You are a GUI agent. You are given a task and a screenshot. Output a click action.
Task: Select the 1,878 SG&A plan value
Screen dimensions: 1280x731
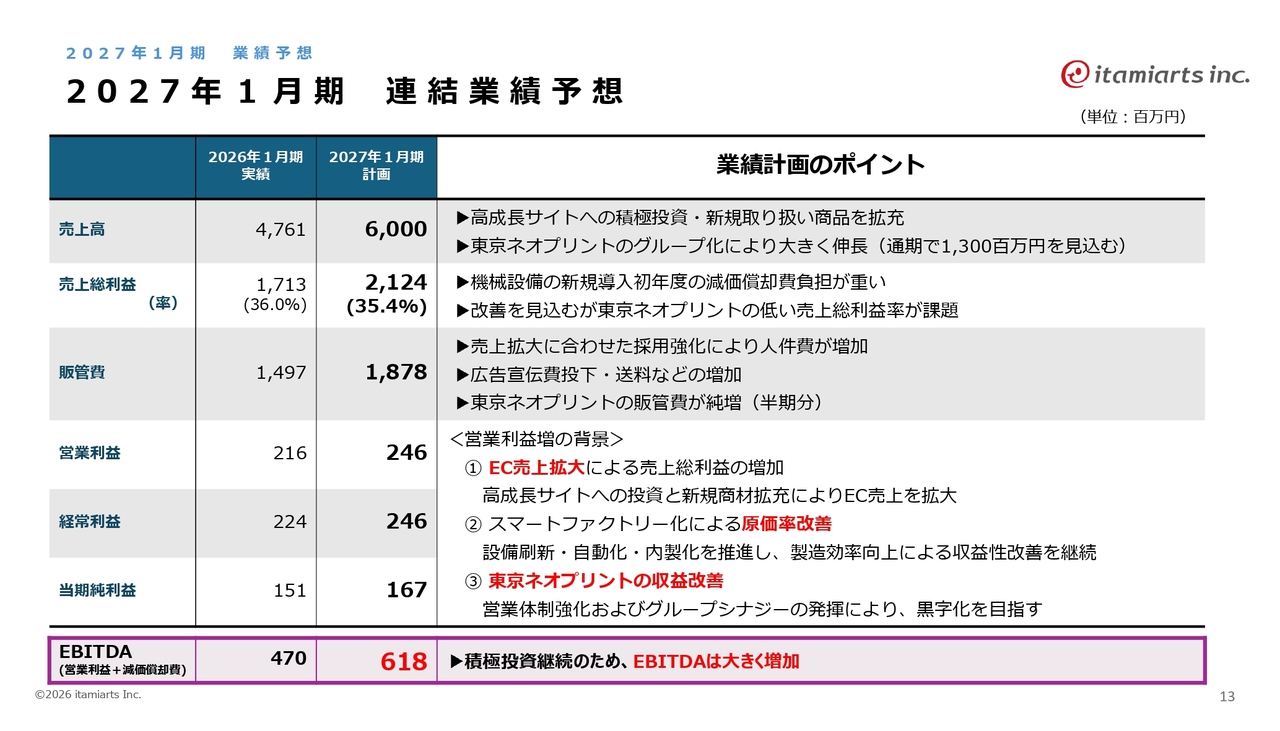(x=395, y=372)
